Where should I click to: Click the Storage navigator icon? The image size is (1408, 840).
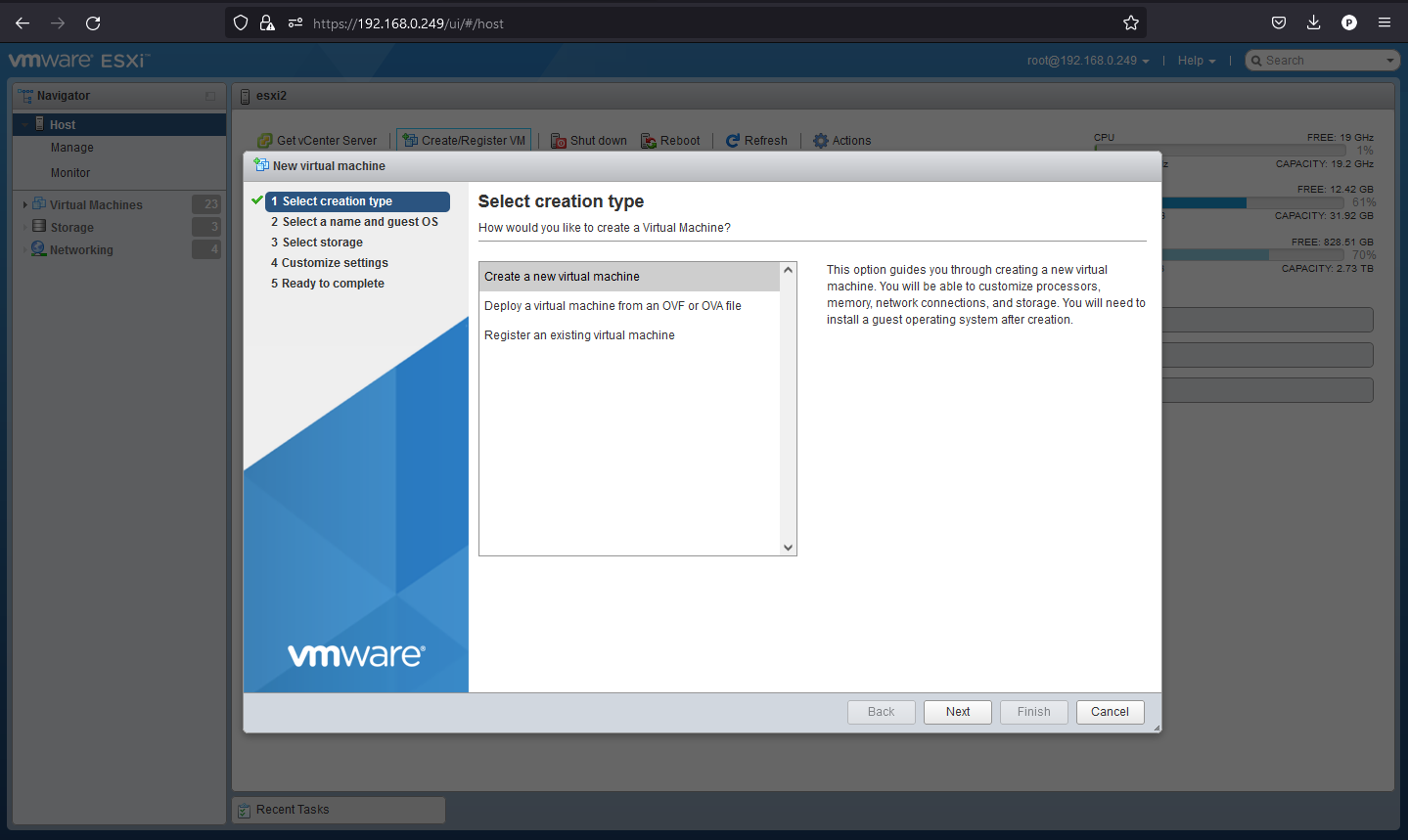[x=39, y=226]
